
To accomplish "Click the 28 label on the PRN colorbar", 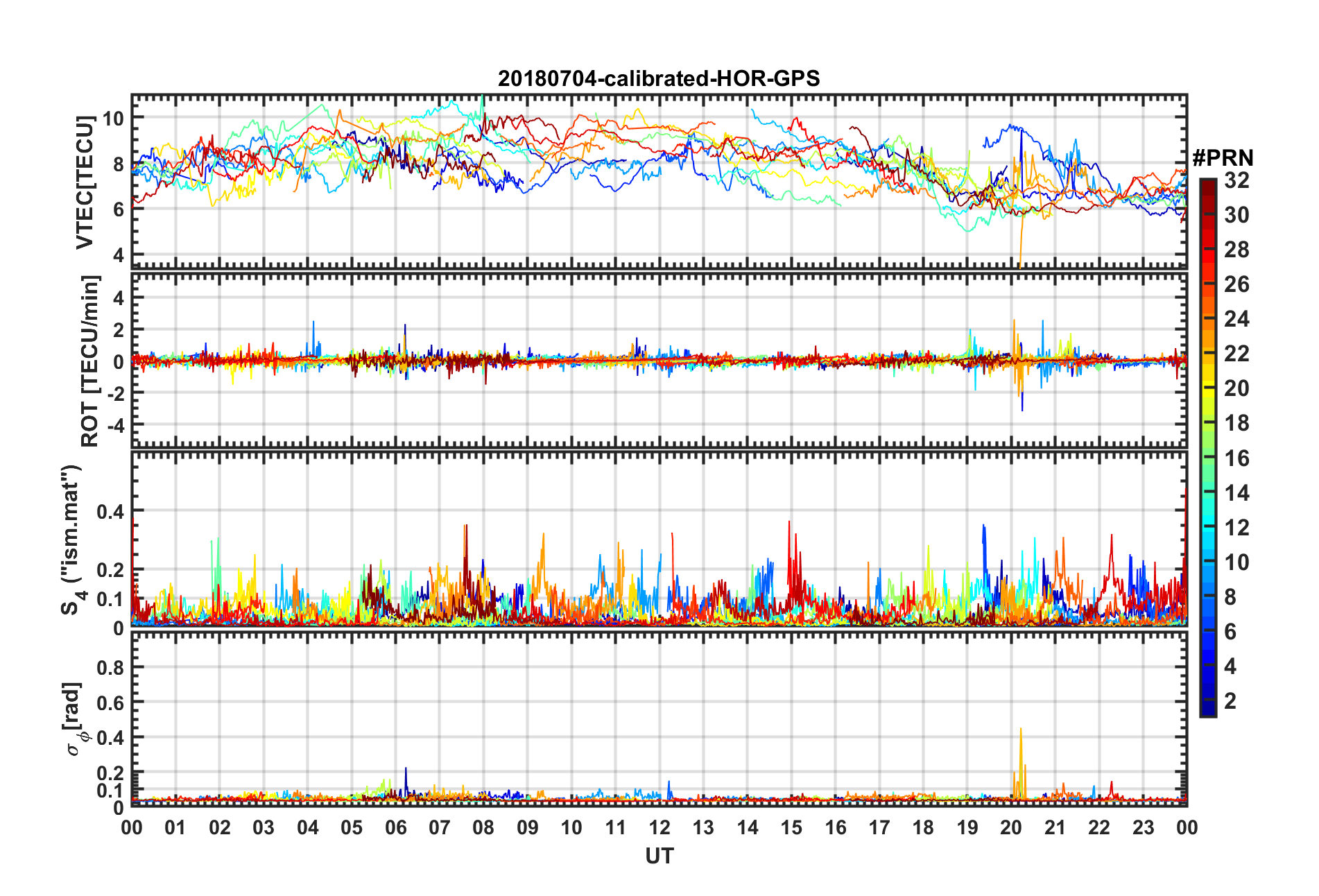I will [1236, 250].
